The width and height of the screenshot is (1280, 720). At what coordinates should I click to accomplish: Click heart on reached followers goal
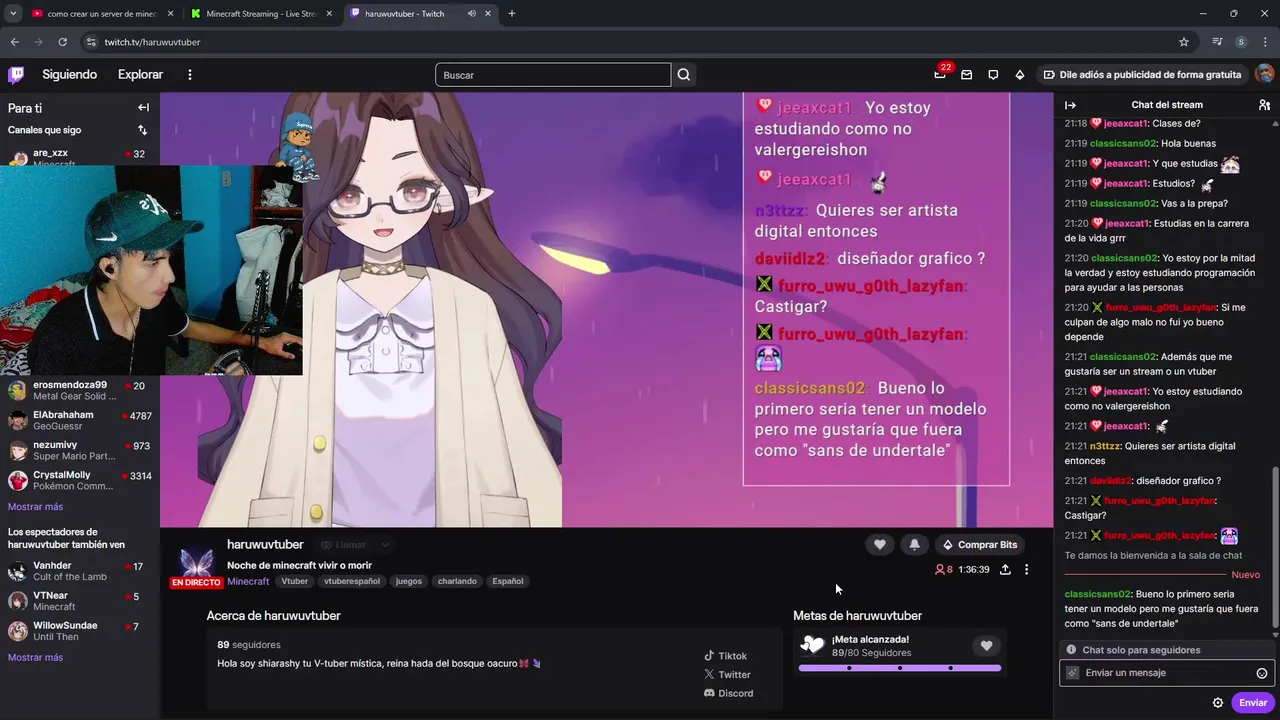986,646
